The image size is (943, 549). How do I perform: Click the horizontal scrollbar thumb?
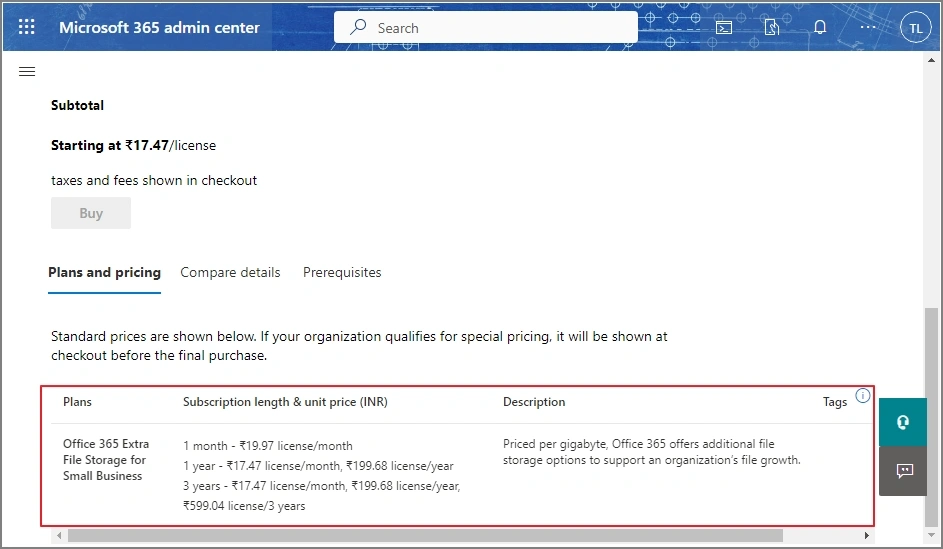425,535
